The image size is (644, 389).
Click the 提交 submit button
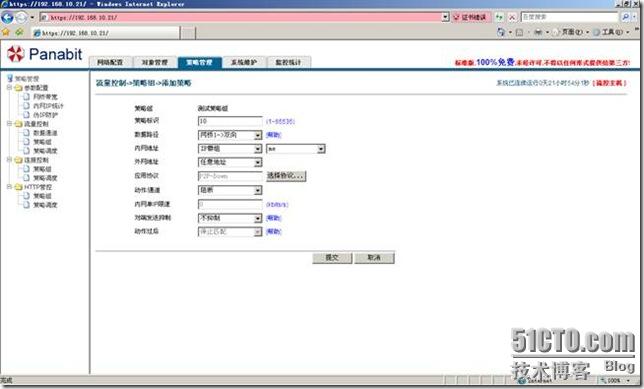click(x=332, y=258)
